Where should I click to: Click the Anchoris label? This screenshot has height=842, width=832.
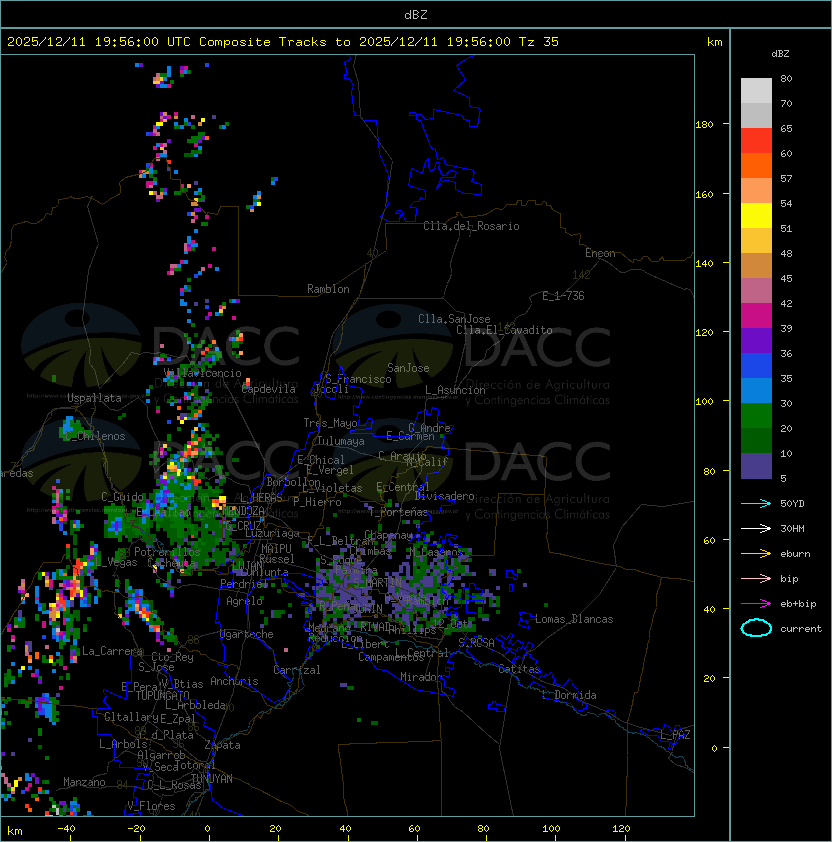pyautogui.click(x=234, y=681)
